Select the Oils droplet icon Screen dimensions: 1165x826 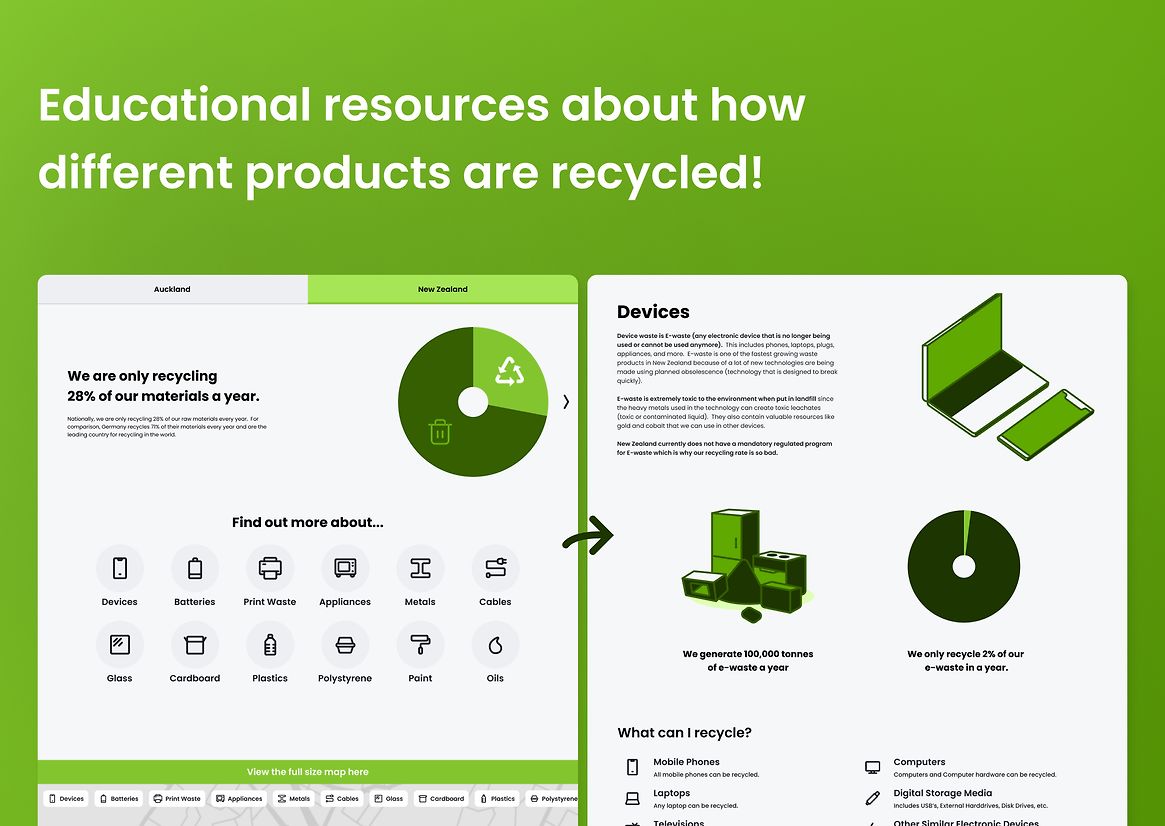point(495,645)
